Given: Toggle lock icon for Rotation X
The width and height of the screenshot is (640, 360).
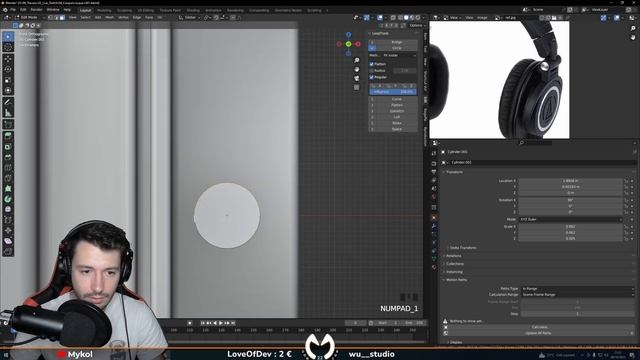Looking at the screenshot, I should coord(627,200).
